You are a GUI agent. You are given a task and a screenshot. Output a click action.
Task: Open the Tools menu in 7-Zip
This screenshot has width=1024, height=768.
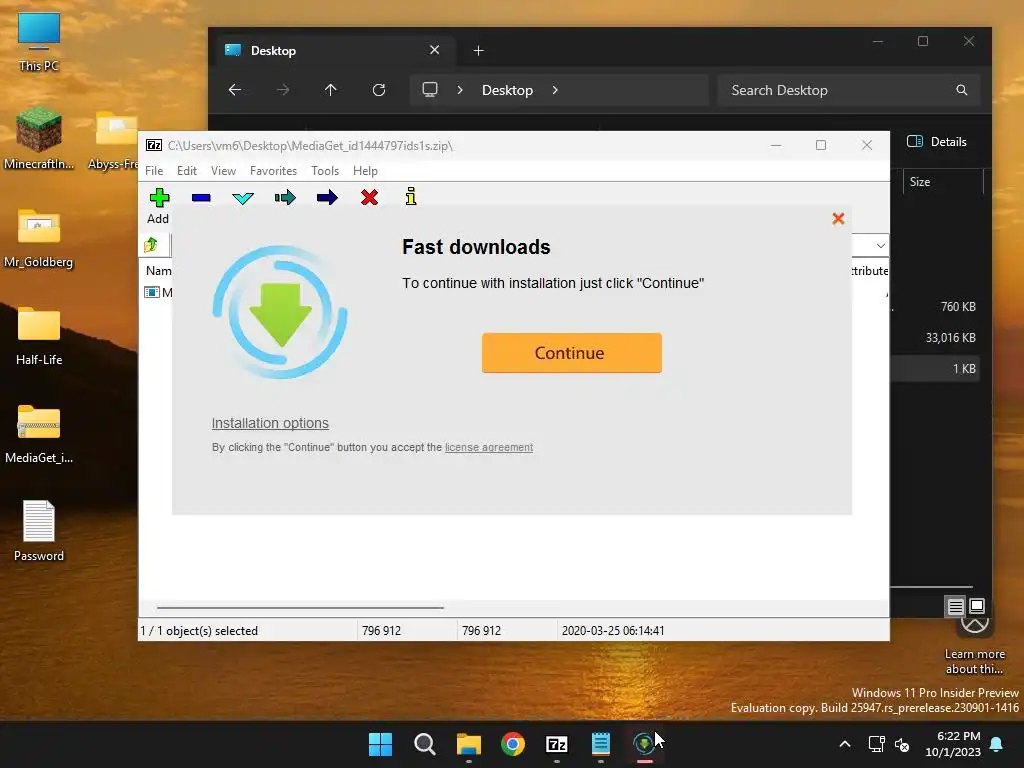point(325,170)
